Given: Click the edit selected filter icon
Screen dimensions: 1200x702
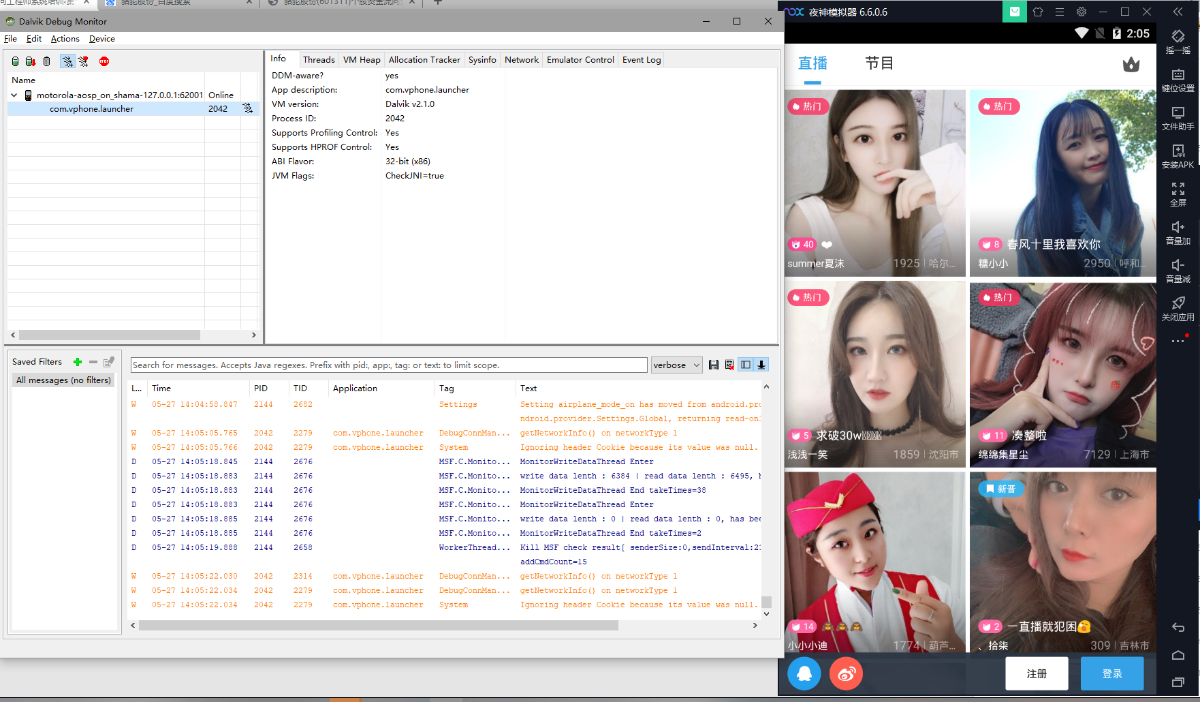Looking at the screenshot, I should [109, 362].
